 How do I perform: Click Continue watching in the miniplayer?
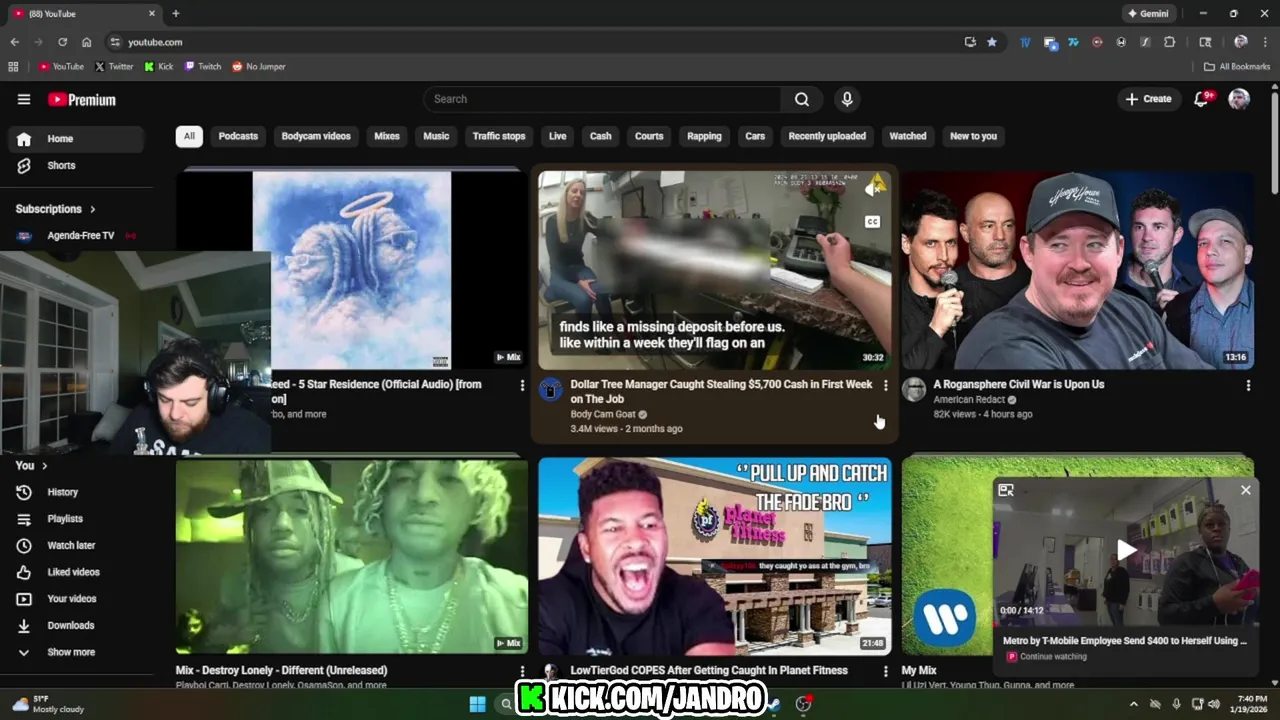1053,657
